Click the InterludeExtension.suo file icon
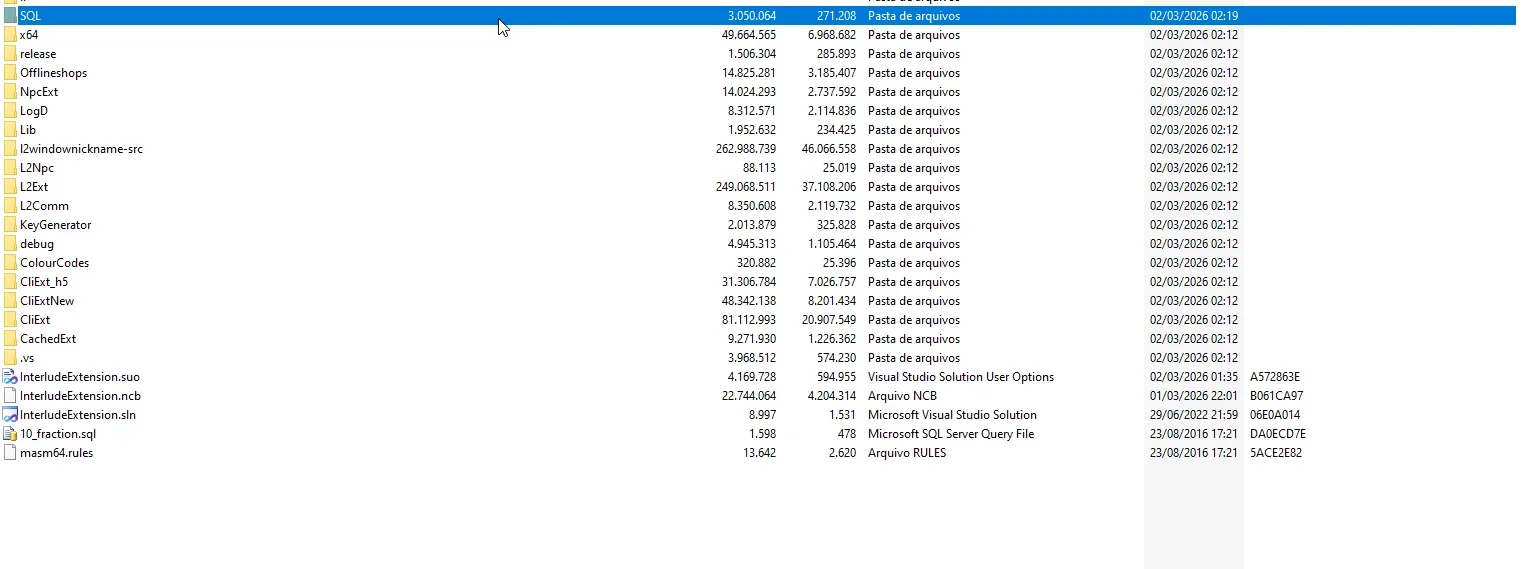The height and width of the screenshot is (569, 1528). click(x=10, y=377)
